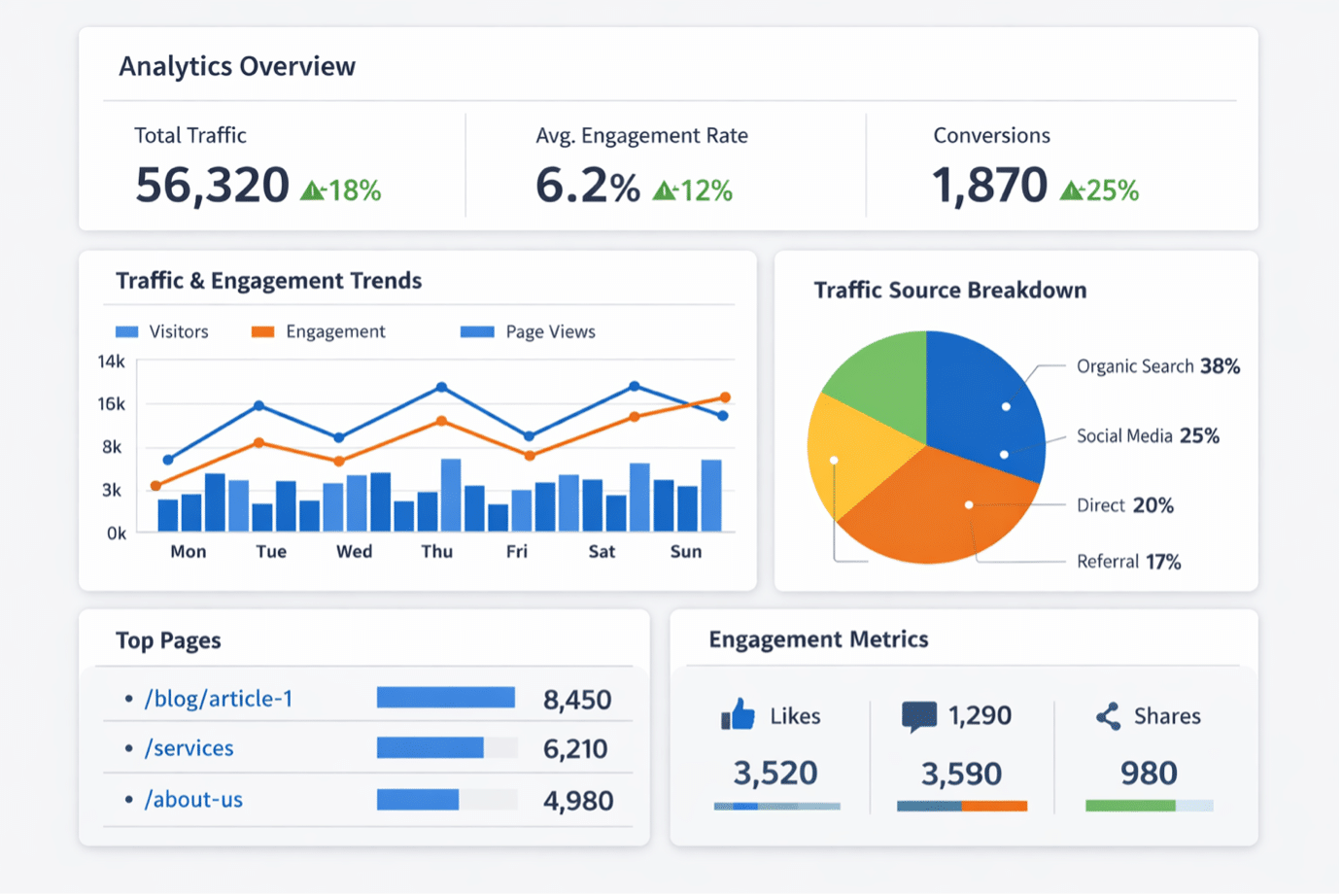The height and width of the screenshot is (896, 1342).
Task: Select the Engagement legend swatch
Action: [x=262, y=332]
